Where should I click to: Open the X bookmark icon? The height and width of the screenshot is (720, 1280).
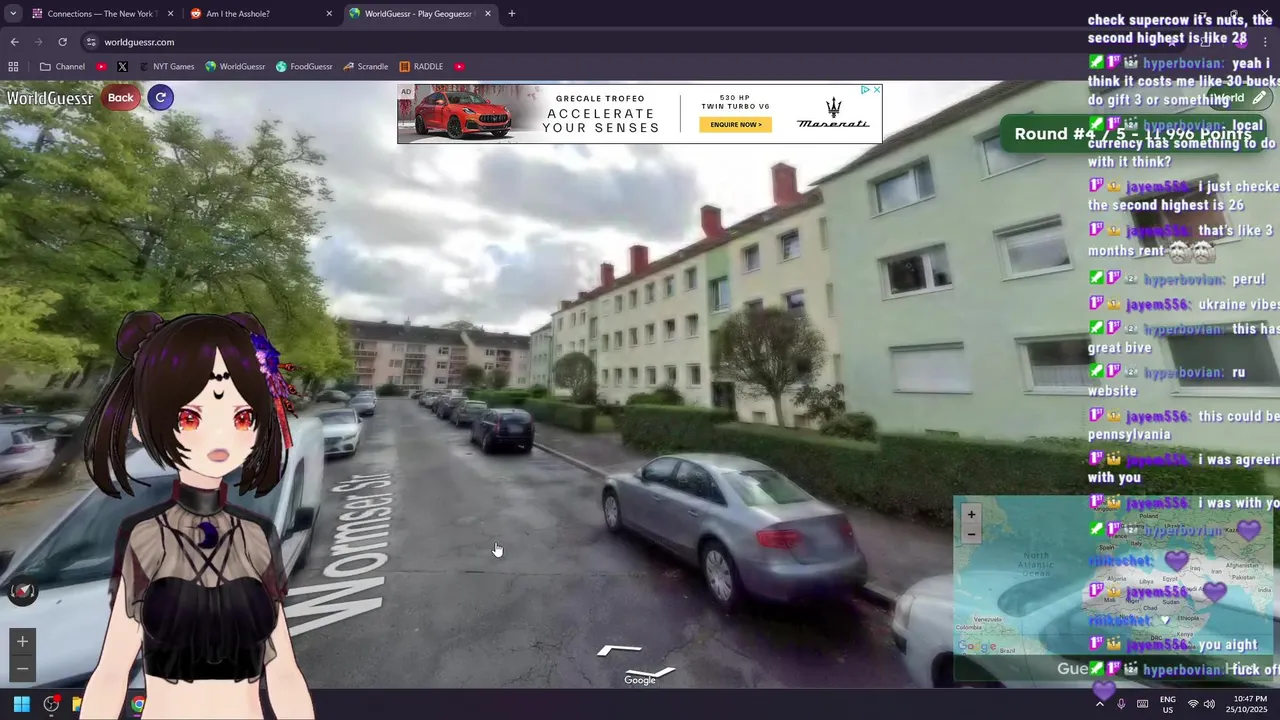click(x=122, y=67)
